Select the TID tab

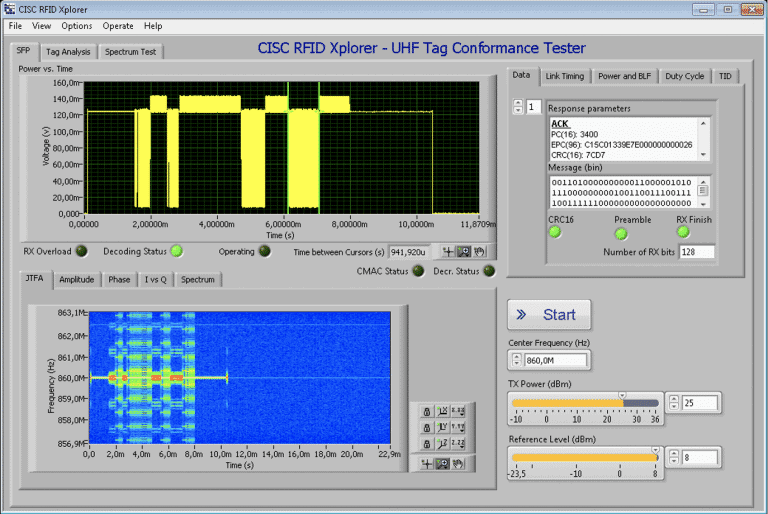[x=725, y=76]
